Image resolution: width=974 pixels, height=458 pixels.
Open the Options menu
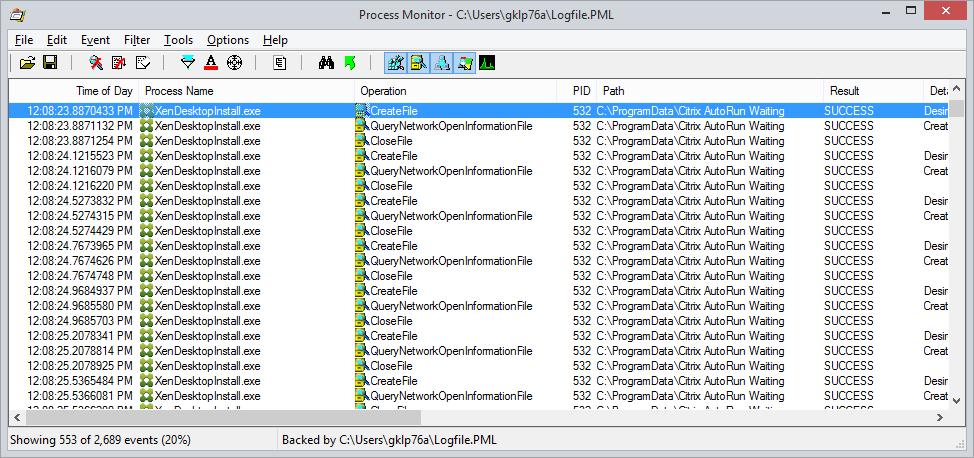pos(228,40)
